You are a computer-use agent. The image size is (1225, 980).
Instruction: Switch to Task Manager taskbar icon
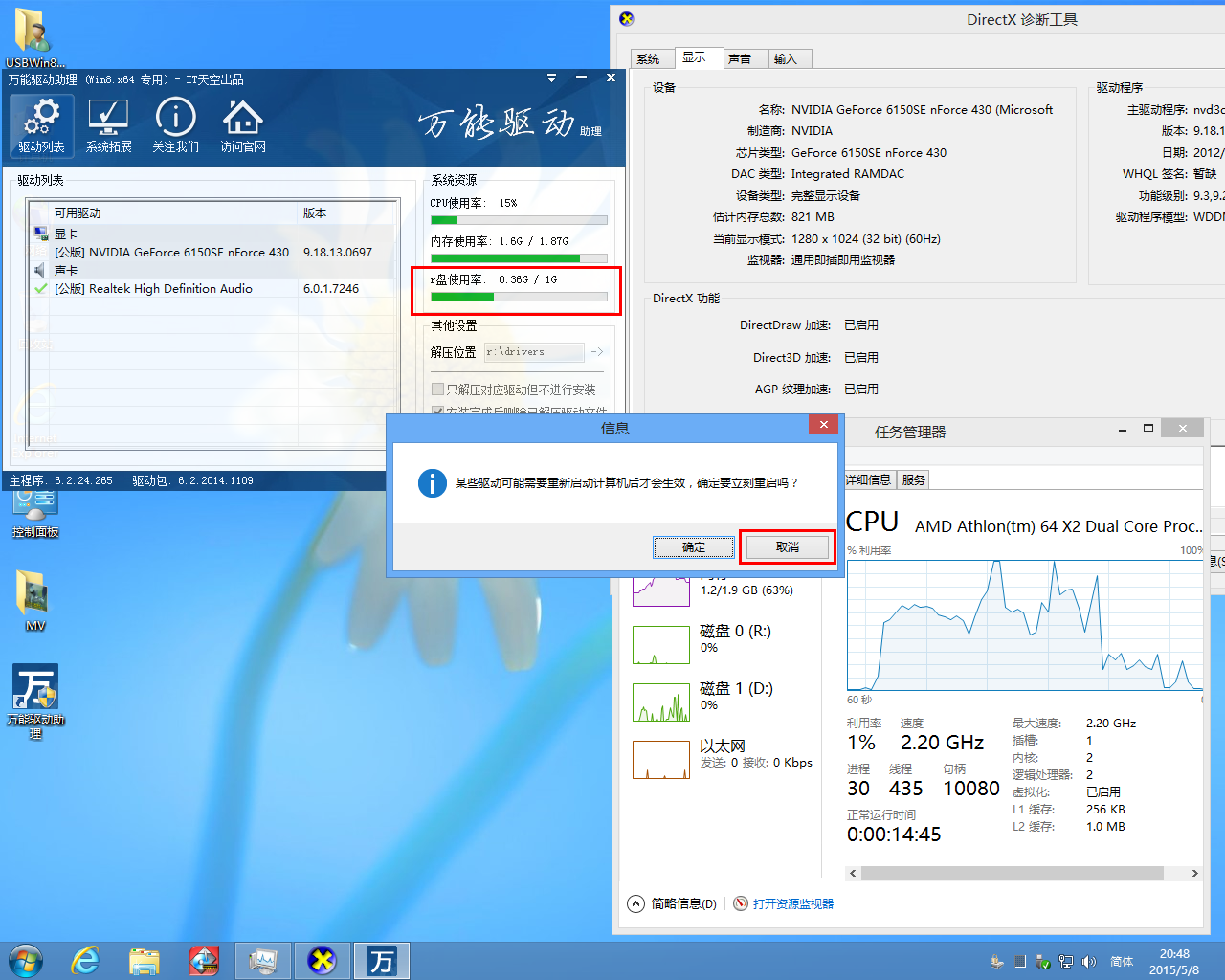click(263, 961)
